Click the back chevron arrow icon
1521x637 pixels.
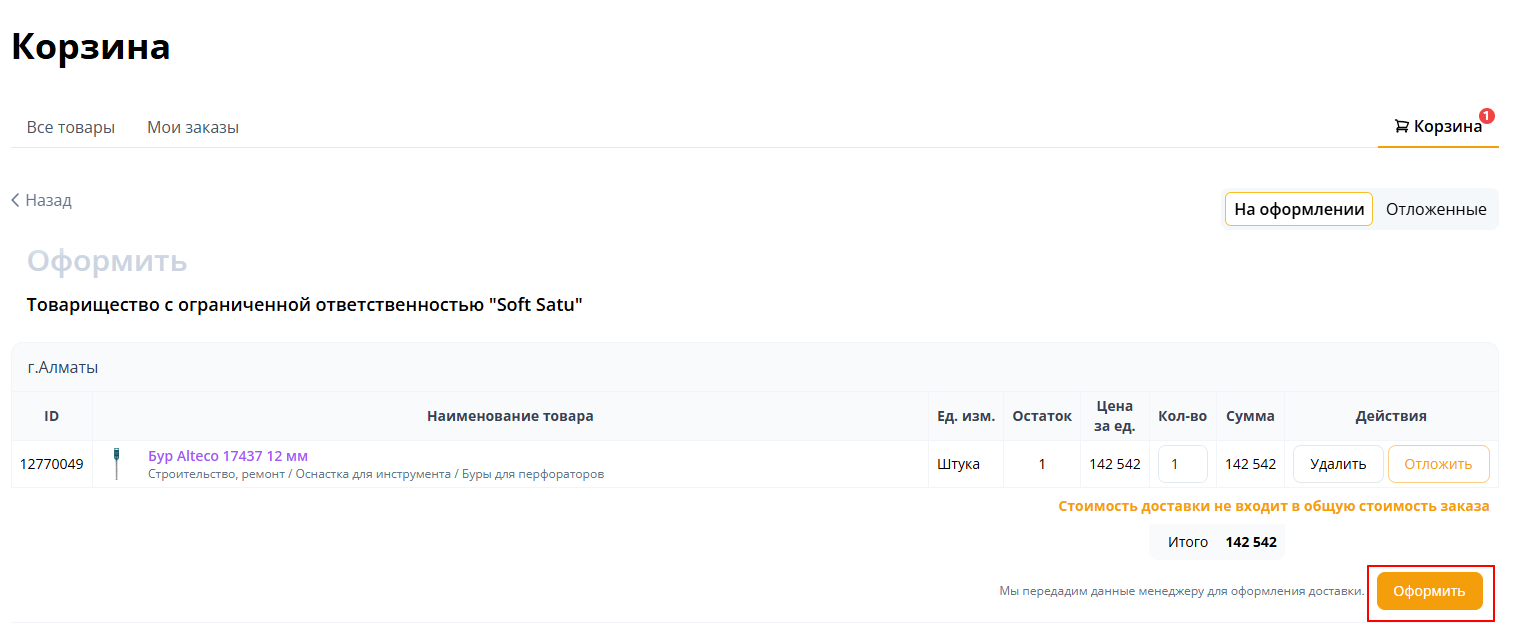[x=16, y=200]
